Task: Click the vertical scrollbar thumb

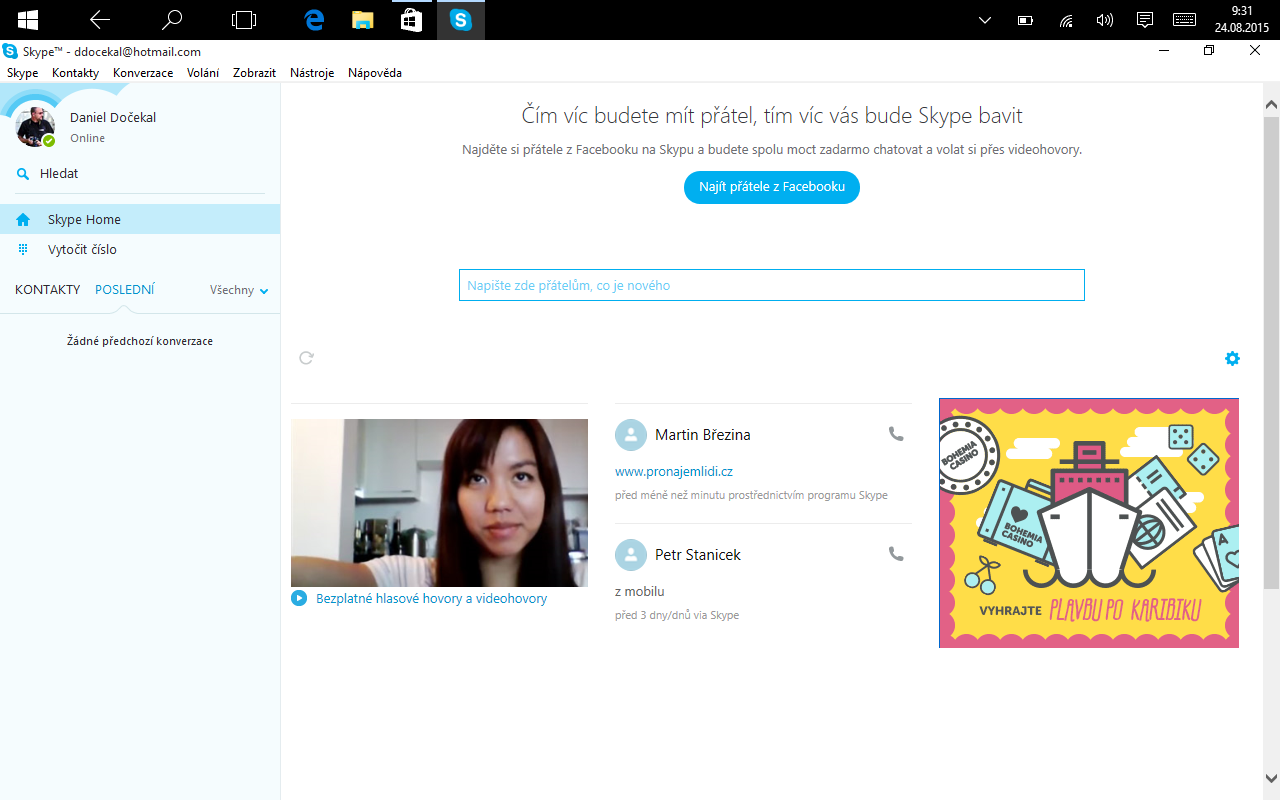Action: tap(1271, 351)
